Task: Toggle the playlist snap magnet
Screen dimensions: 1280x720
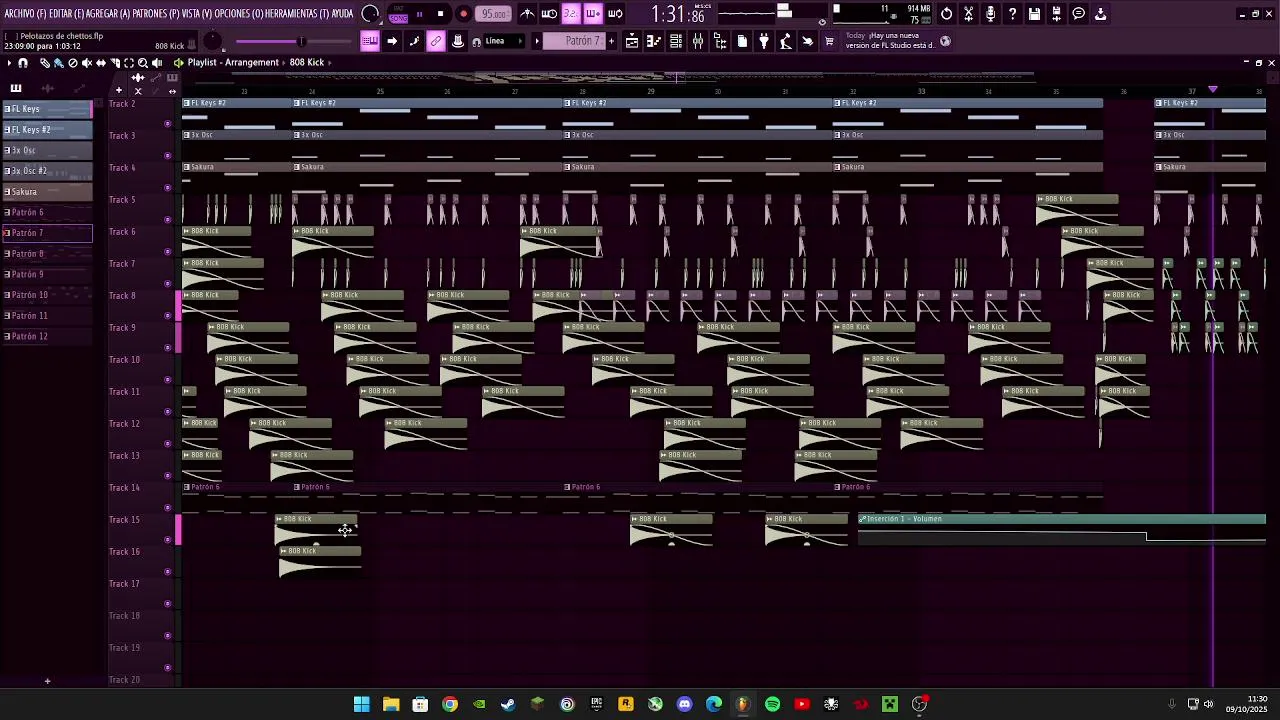Action: [23, 63]
